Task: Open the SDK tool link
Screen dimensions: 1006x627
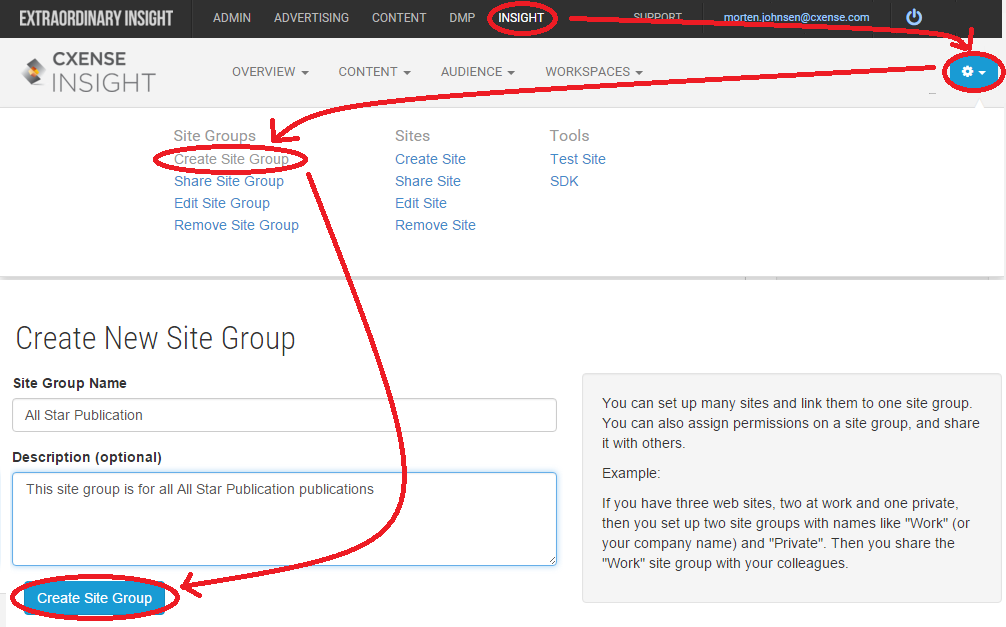Action: (564, 181)
